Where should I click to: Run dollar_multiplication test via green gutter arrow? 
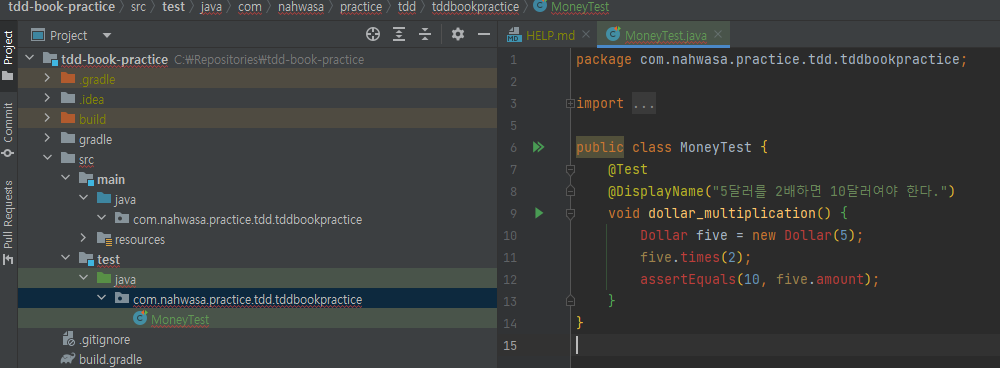point(539,213)
